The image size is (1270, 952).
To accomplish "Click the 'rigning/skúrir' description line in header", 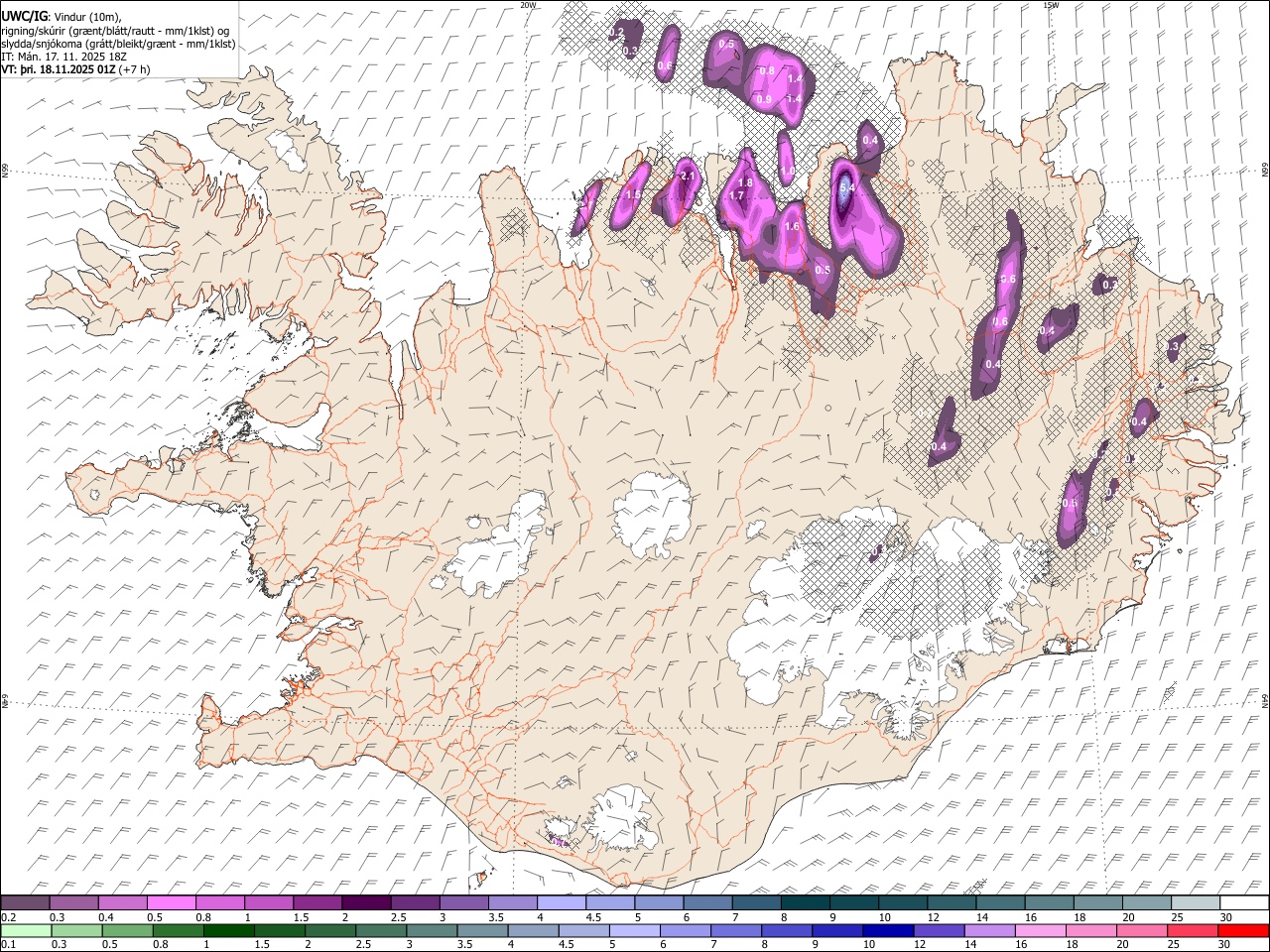I will pyautogui.click(x=115, y=31).
